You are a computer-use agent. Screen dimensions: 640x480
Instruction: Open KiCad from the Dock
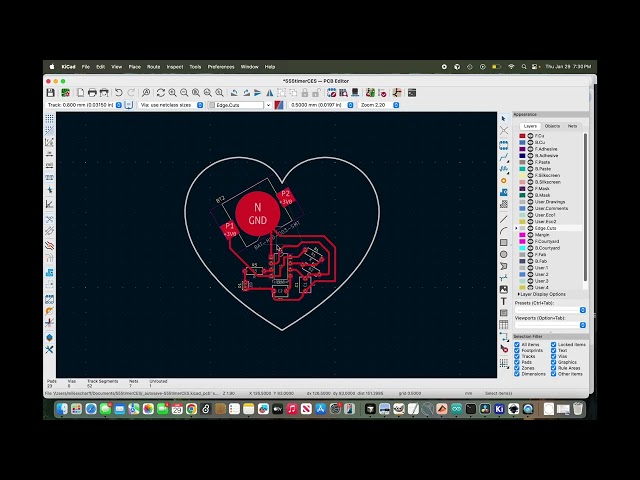(499, 409)
